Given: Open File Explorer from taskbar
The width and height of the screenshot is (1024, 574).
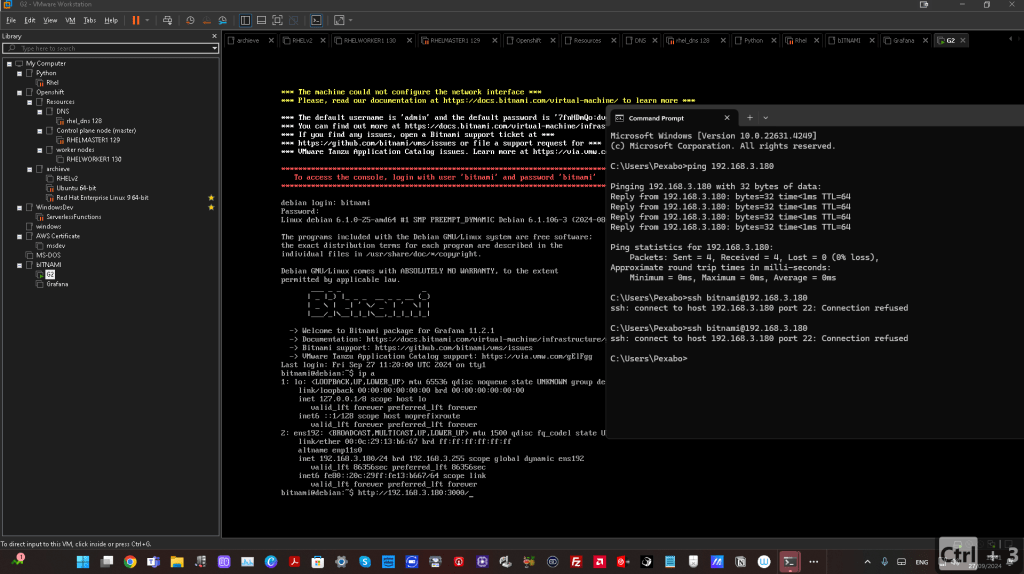Looking at the screenshot, I should pyautogui.click(x=177, y=562).
